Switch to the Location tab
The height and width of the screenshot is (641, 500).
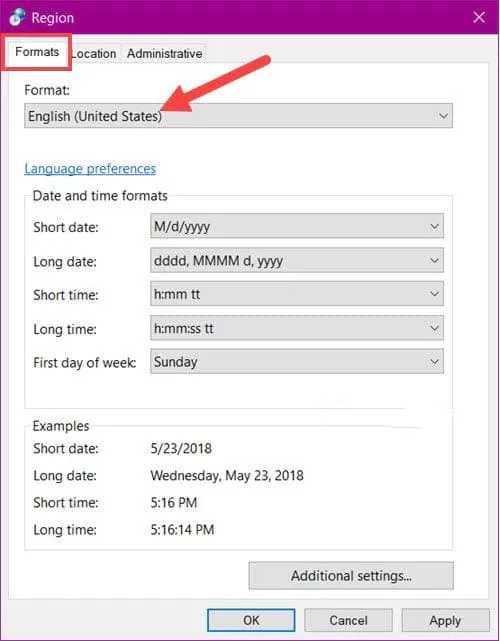point(94,54)
